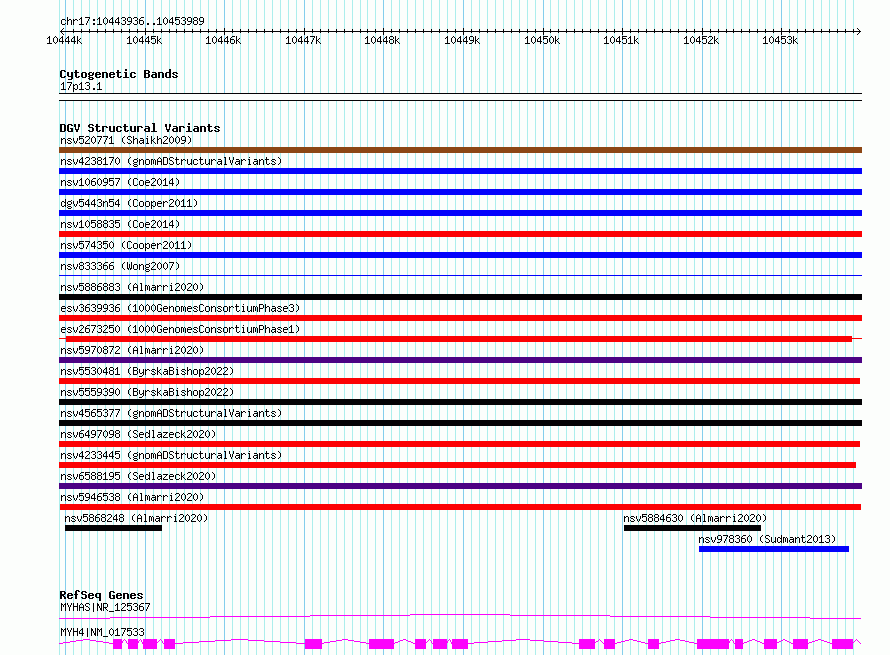This screenshot has height=655, width=890.
Task: Select the brown nsv520771 variant bar
Action: 460,150
